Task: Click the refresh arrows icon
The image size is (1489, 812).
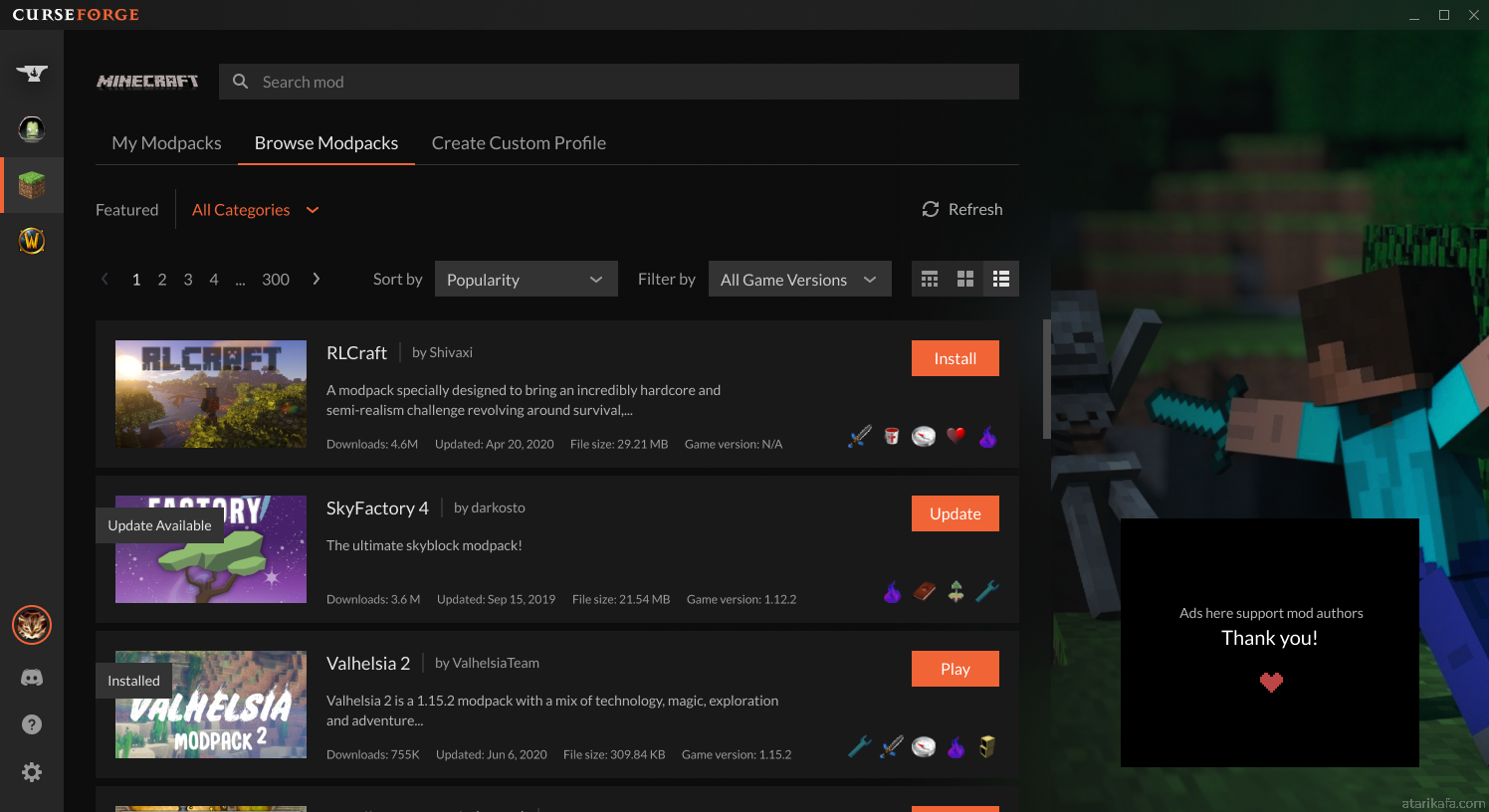Action: (931, 209)
